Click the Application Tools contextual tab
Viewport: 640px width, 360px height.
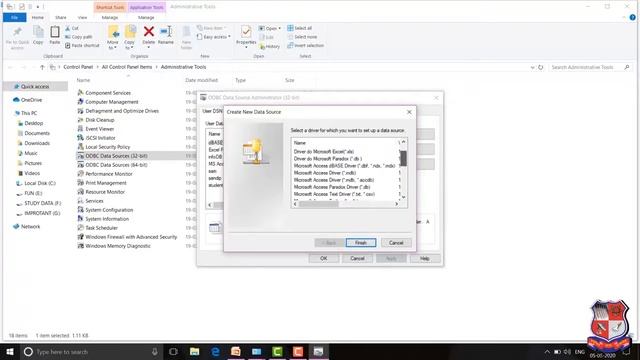[x=146, y=7]
